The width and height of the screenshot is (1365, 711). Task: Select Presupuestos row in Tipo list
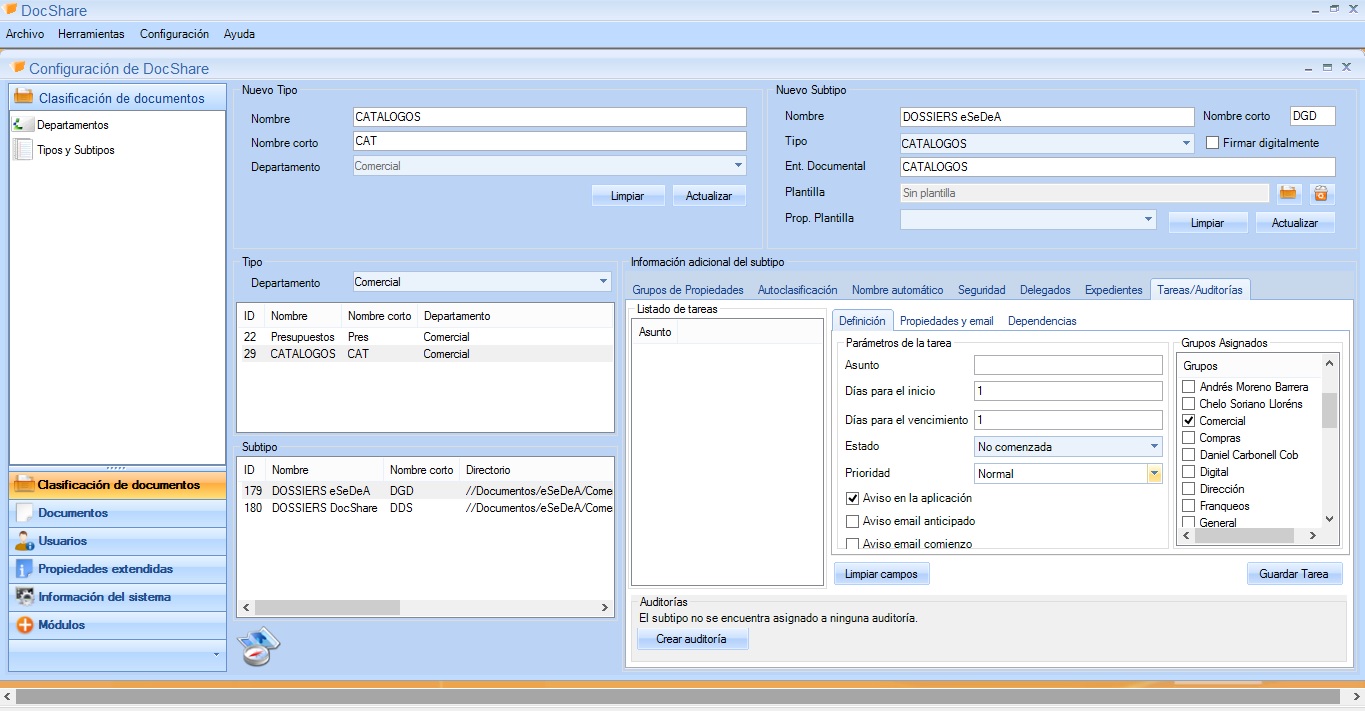click(425, 337)
